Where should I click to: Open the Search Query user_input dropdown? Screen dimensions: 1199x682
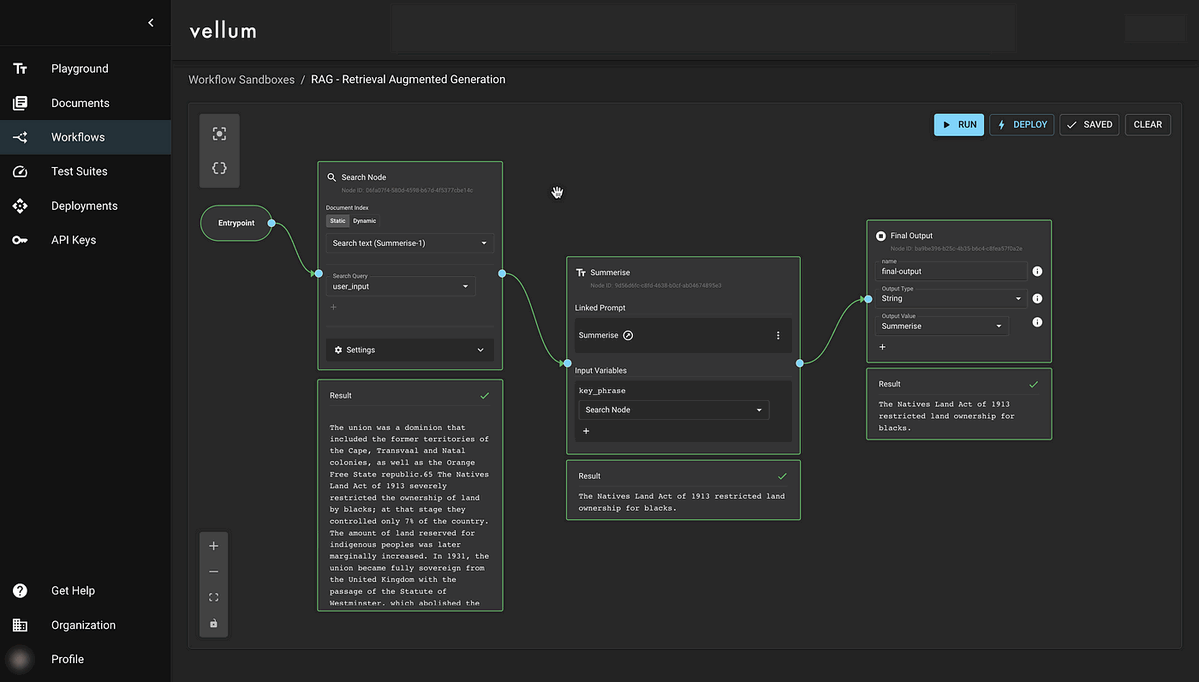[401, 286]
